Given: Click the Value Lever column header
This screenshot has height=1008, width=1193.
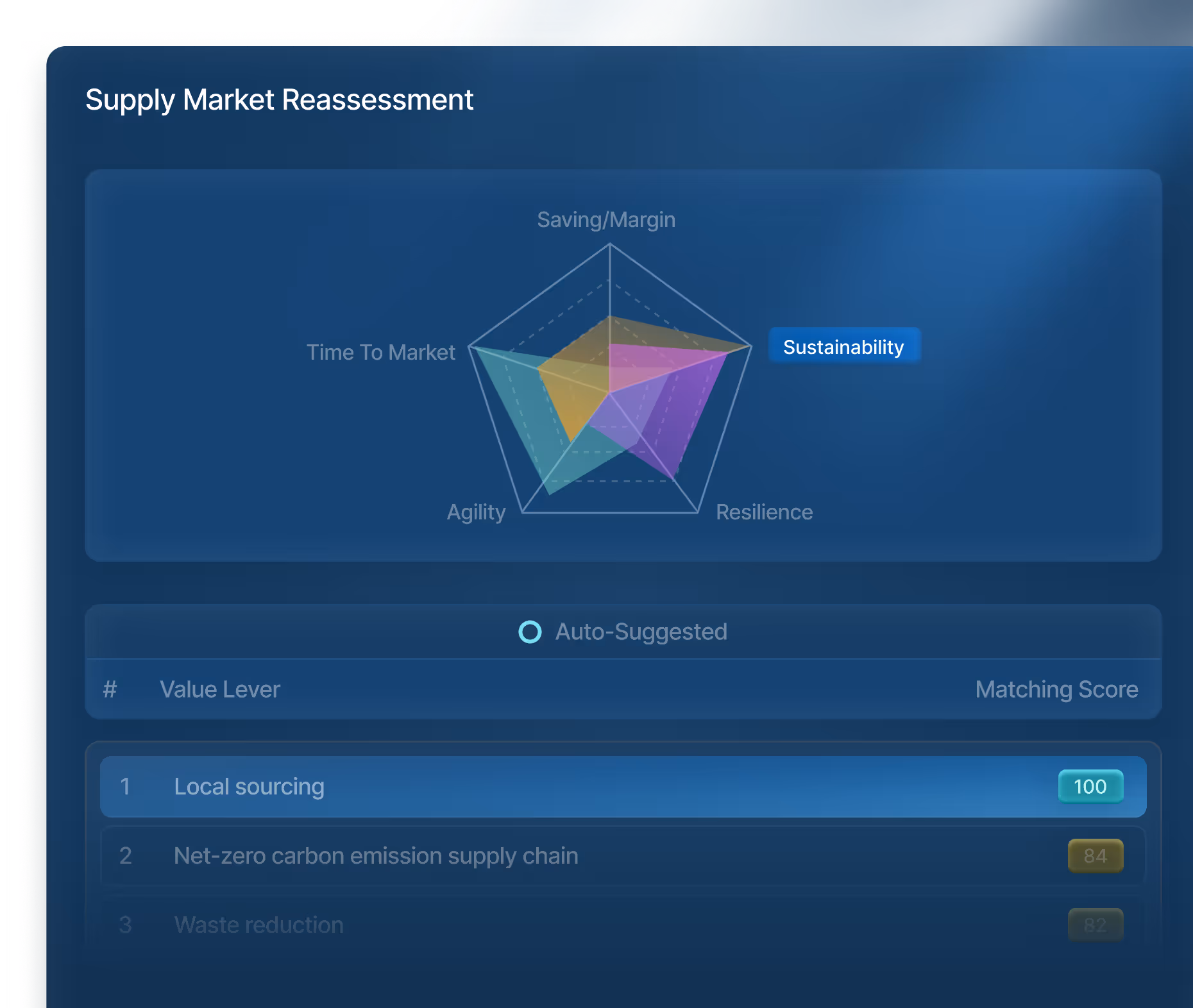Looking at the screenshot, I should (220, 690).
